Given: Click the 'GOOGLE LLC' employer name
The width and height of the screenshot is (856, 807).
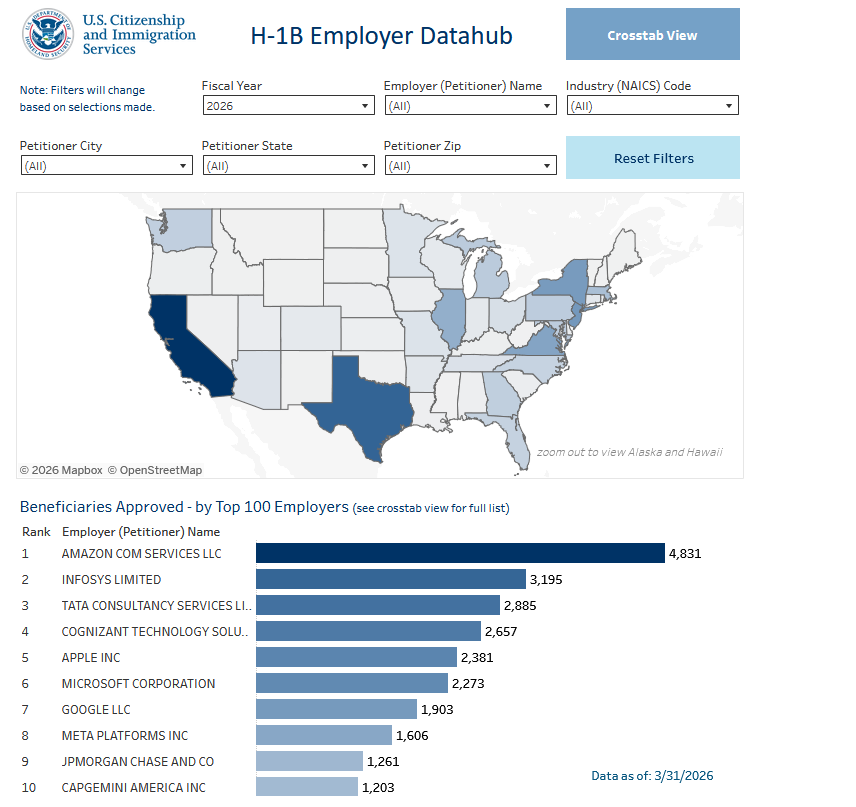Looking at the screenshot, I should click(x=96, y=710).
